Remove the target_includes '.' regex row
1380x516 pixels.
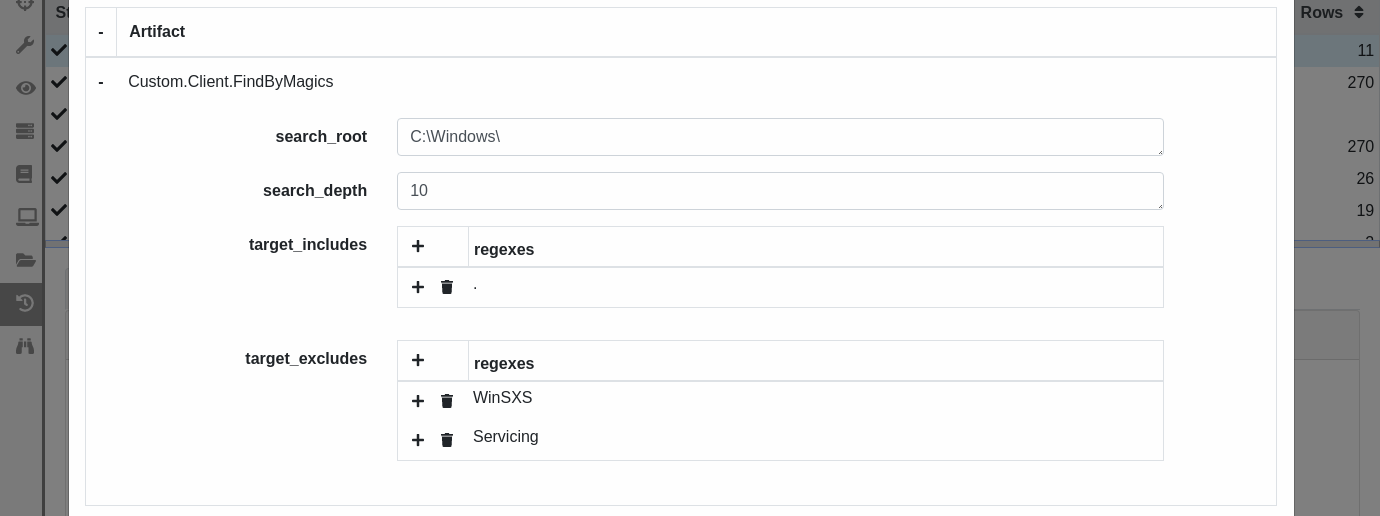[x=447, y=287]
